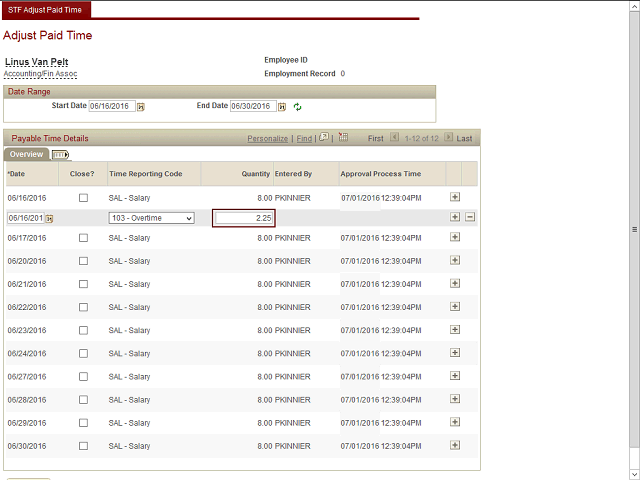The height and width of the screenshot is (480, 640).
Task: Click the View All popup icon beside Find
Action: (324, 138)
